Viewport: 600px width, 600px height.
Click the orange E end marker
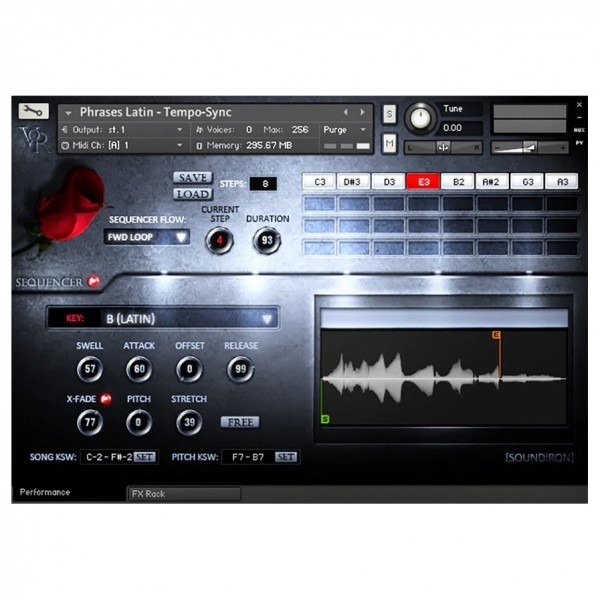point(496,335)
